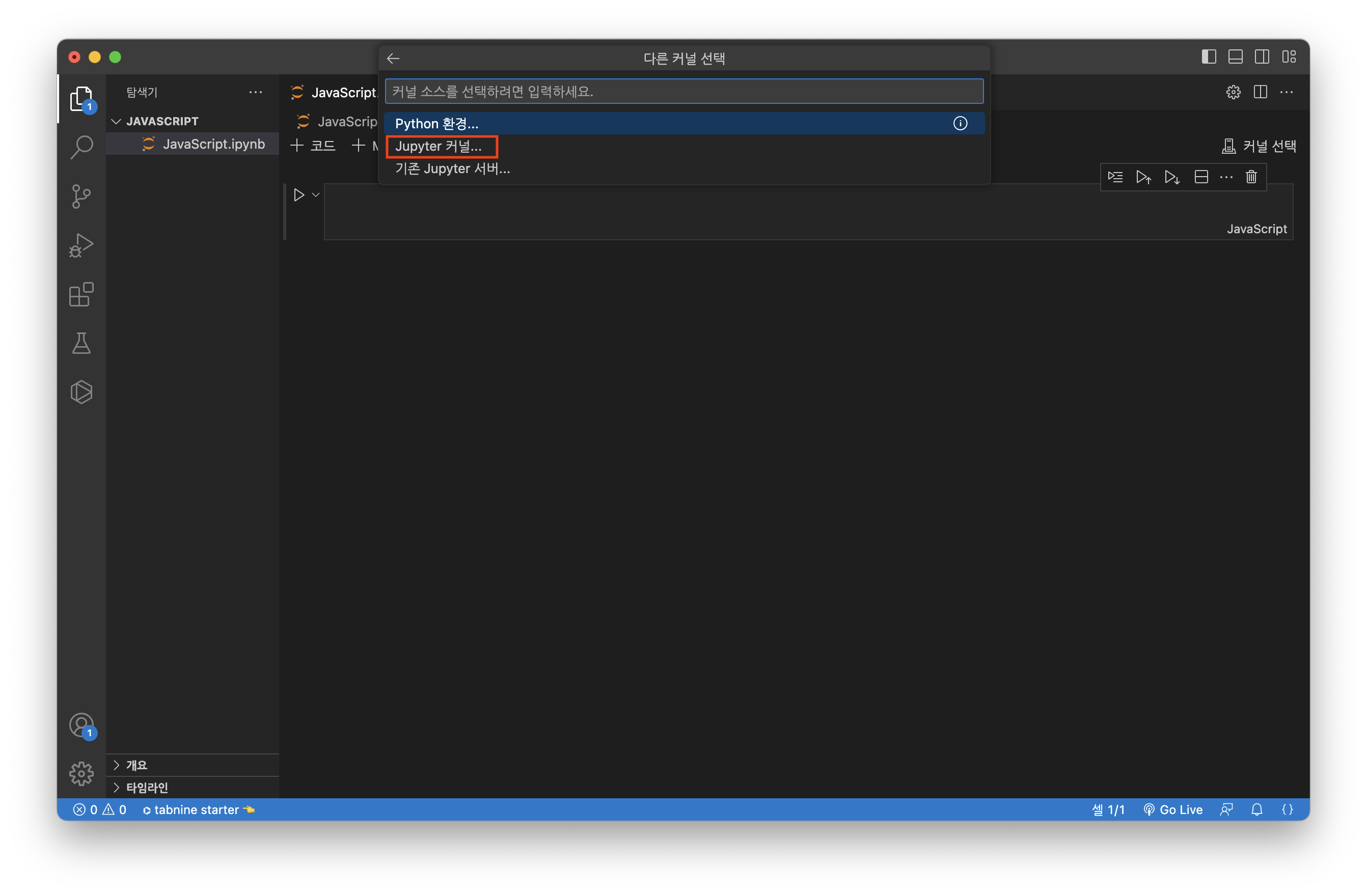
Task: Select the Jupyter 커널... option
Action: coord(438,147)
